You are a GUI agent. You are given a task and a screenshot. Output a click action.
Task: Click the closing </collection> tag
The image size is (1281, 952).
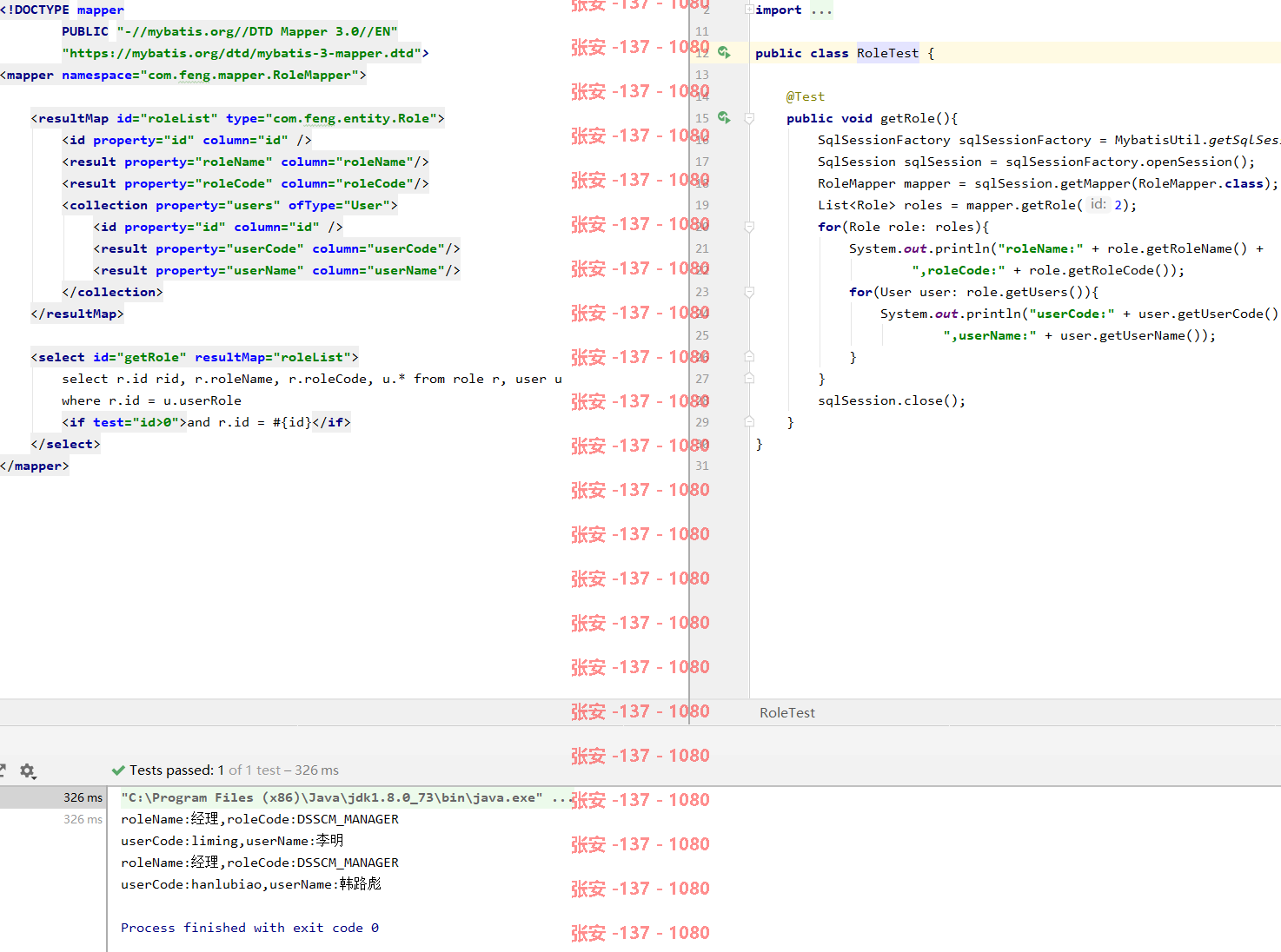pyautogui.click(x=112, y=292)
